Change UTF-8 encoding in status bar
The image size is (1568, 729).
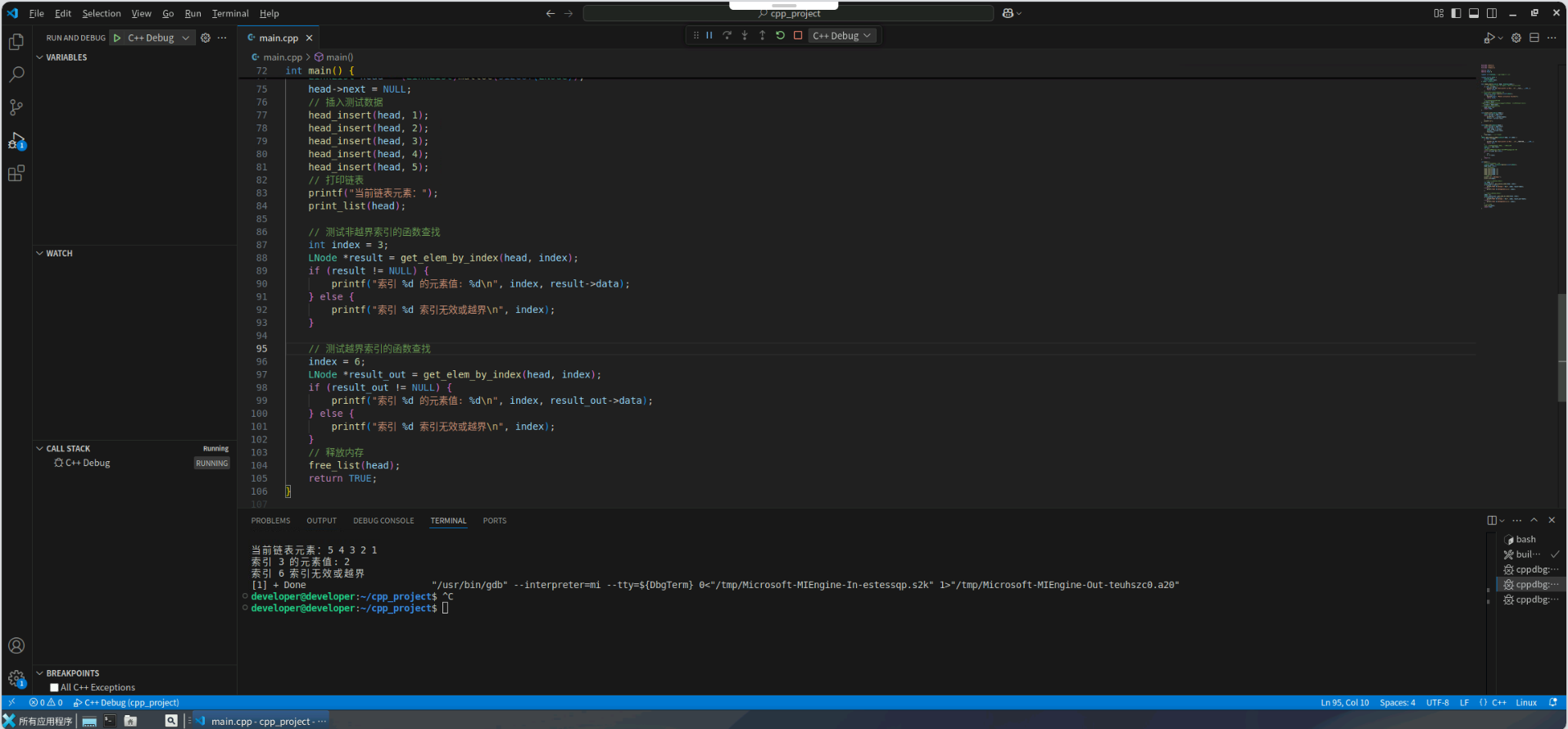(1437, 703)
